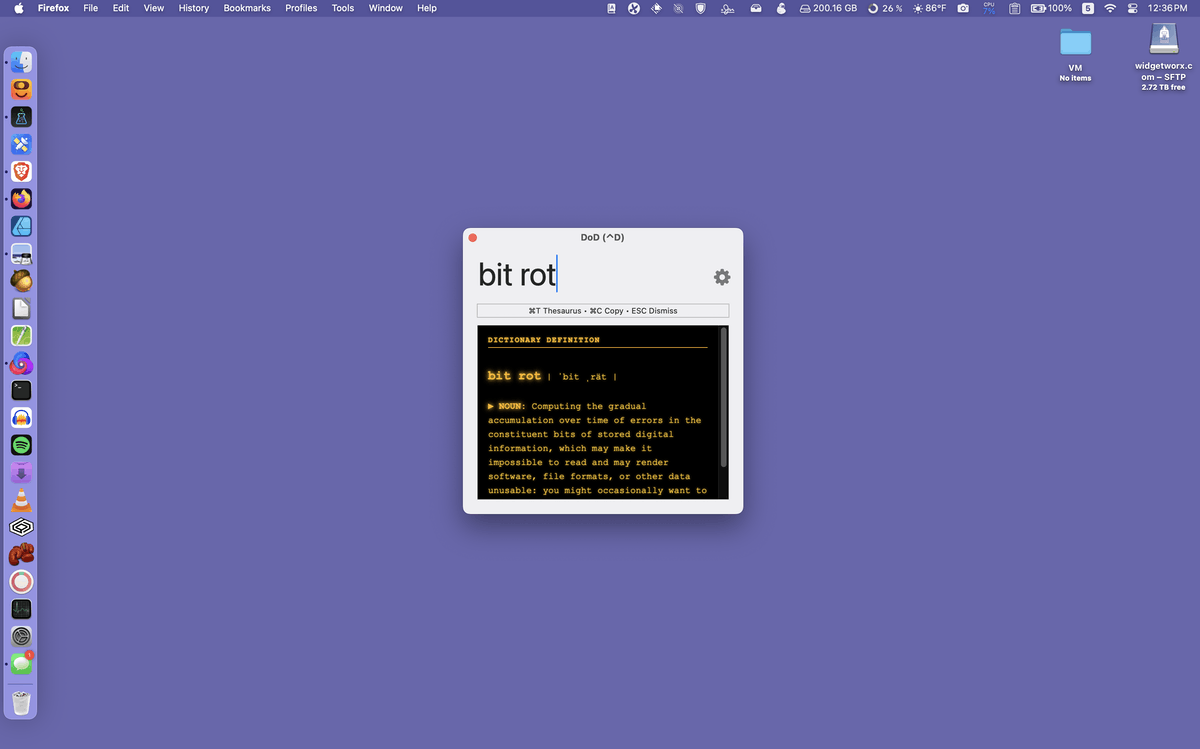The image size is (1200, 749).
Task: Launch Terminal from the Dock
Action: click(21, 390)
